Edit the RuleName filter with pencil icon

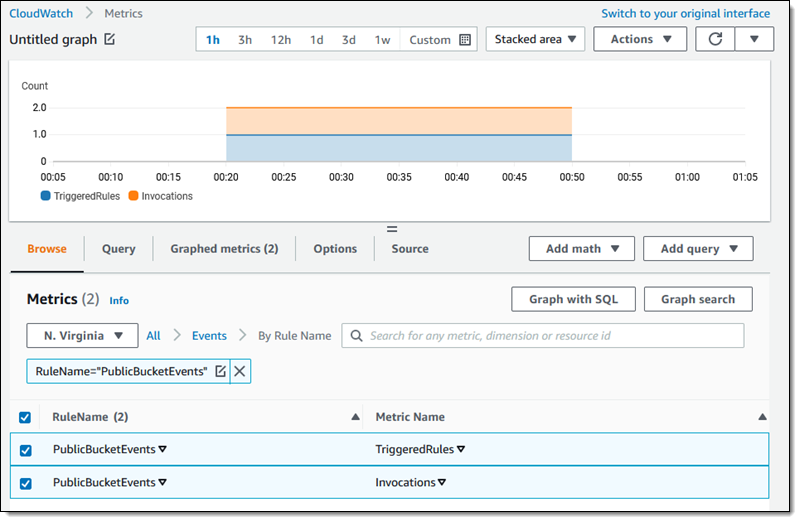point(220,371)
